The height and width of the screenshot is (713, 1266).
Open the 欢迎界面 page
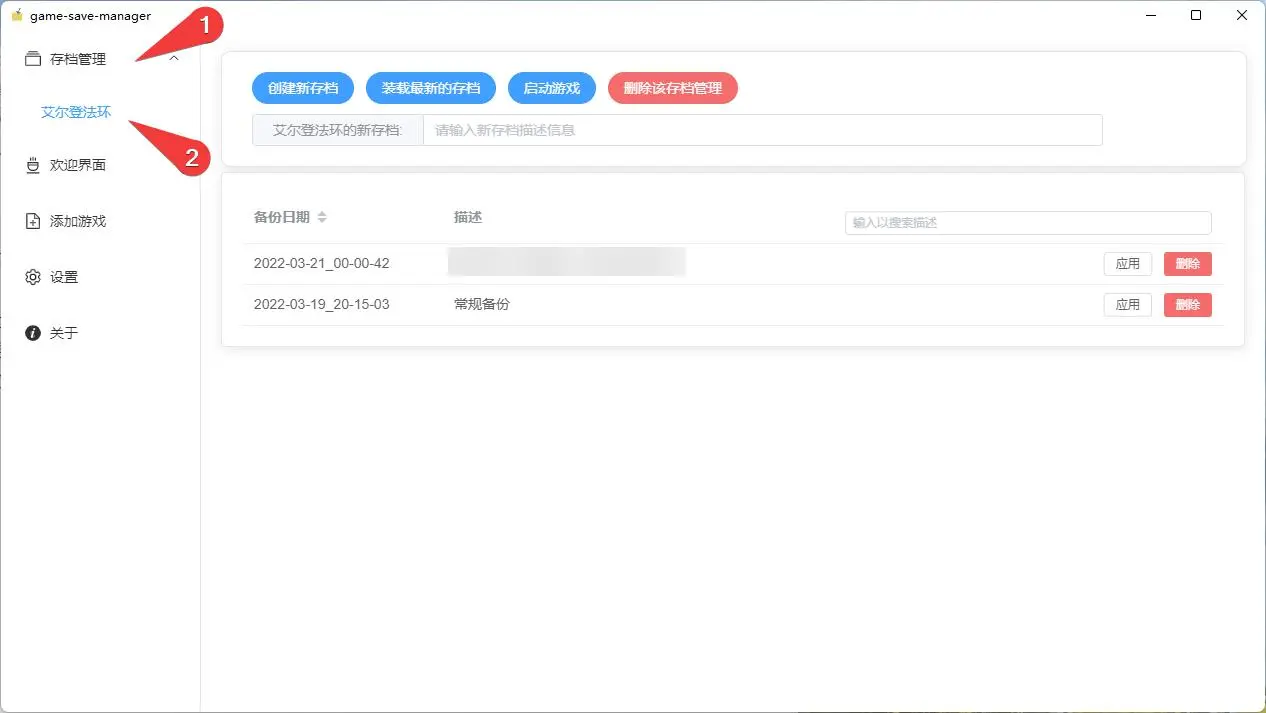[78, 165]
